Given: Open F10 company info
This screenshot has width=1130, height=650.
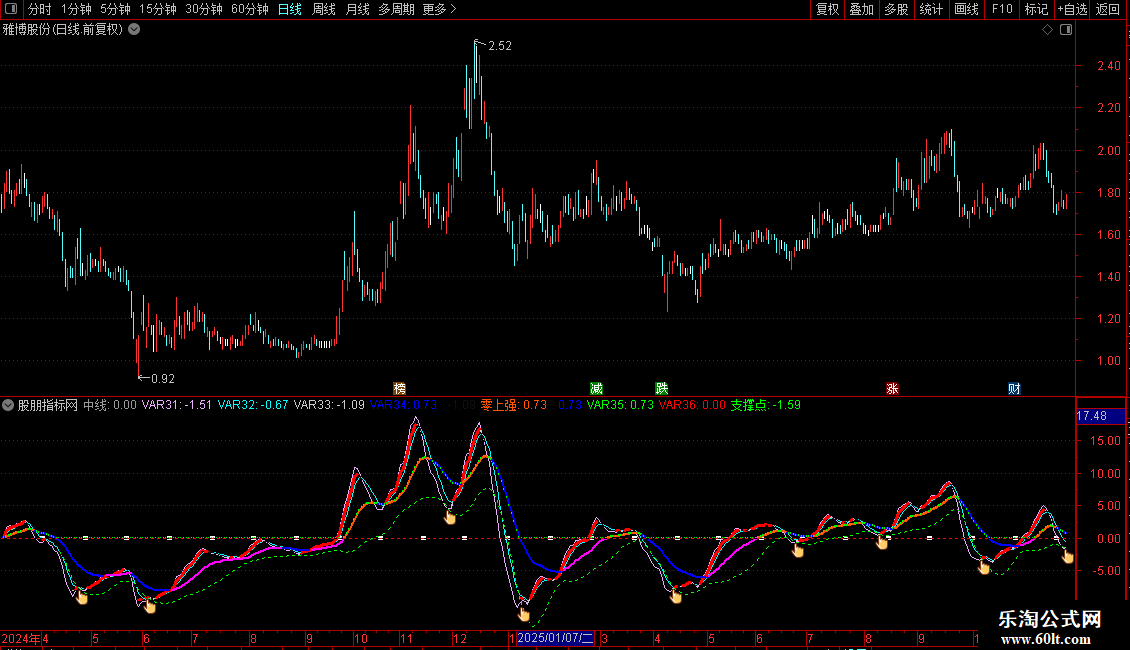Looking at the screenshot, I should coord(1002,9).
